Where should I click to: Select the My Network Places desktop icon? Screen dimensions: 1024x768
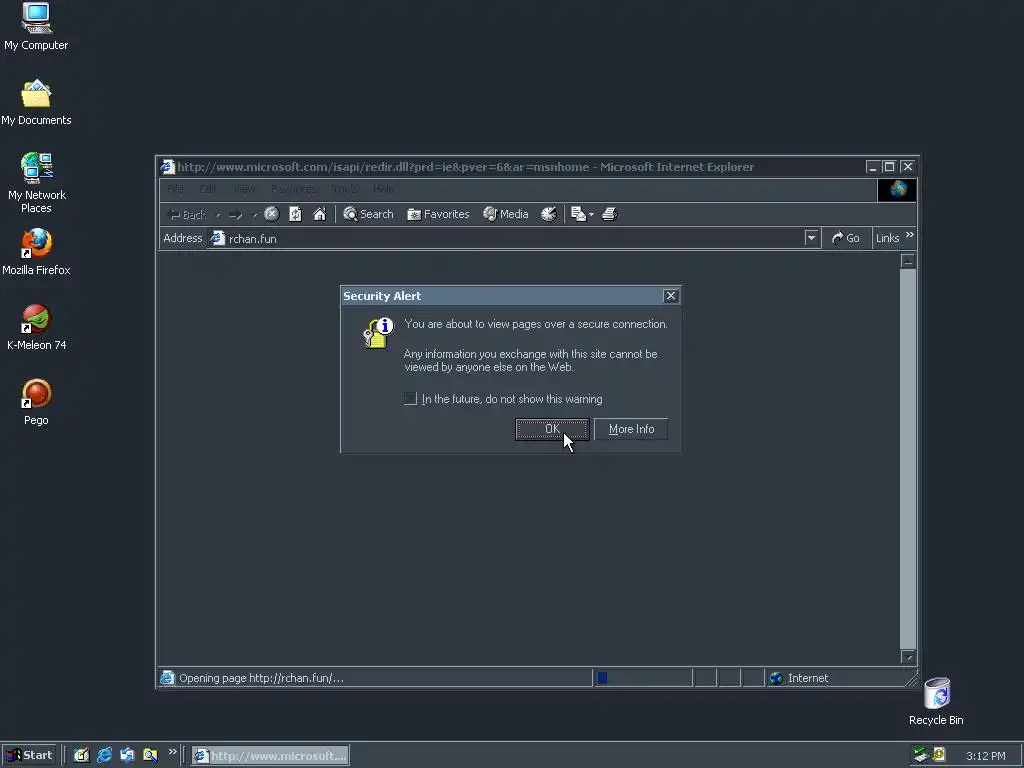click(37, 183)
